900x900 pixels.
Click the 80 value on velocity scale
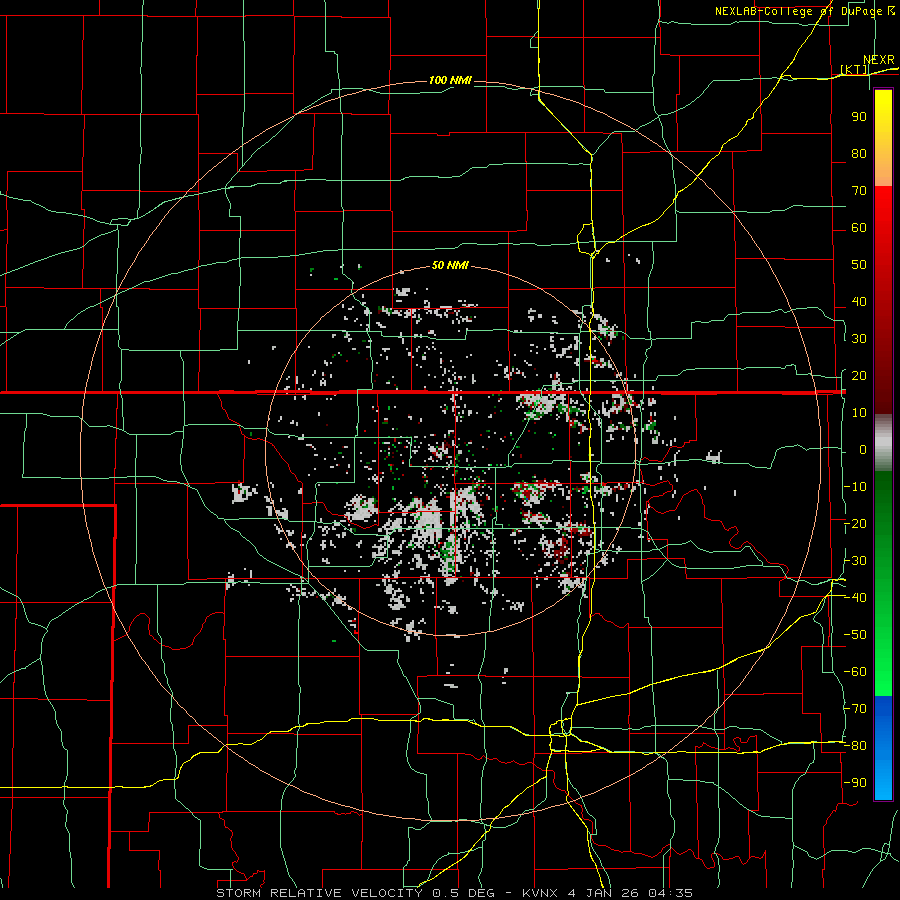click(x=859, y=154)
